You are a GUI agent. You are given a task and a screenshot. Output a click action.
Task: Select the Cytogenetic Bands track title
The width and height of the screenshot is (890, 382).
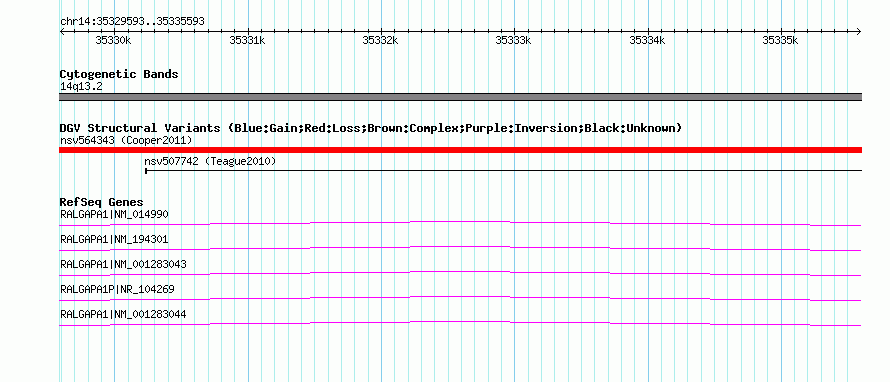tap(119, 74)
